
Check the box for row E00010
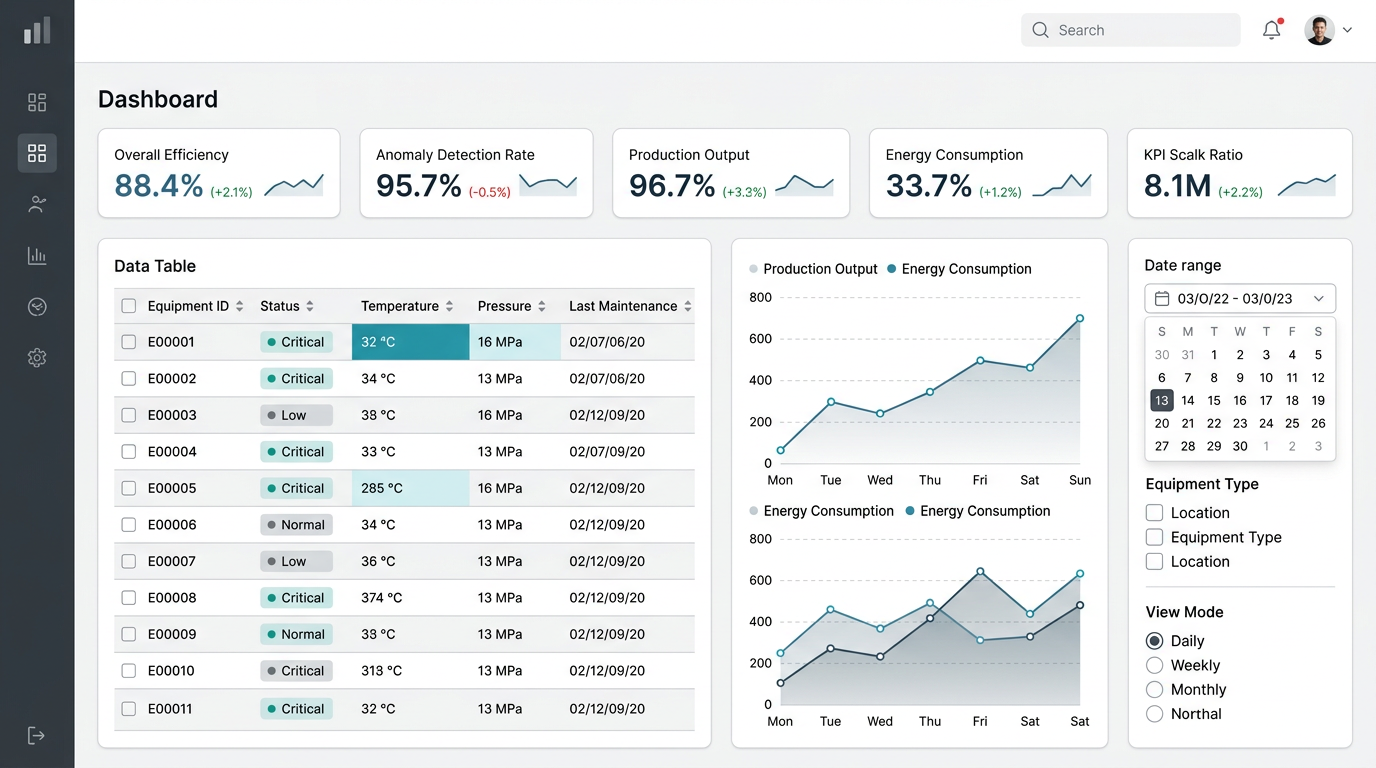click(x=129, y=671)
